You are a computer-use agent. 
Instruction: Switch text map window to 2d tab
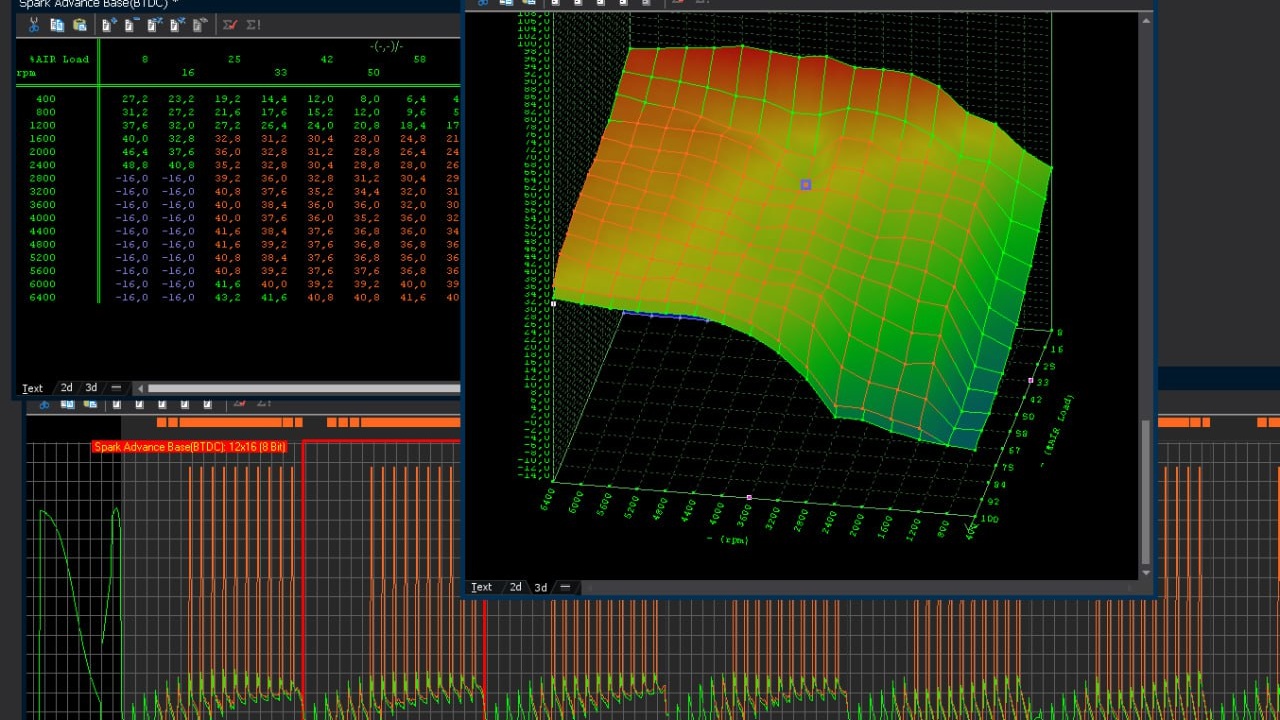(x=66, y=388)
